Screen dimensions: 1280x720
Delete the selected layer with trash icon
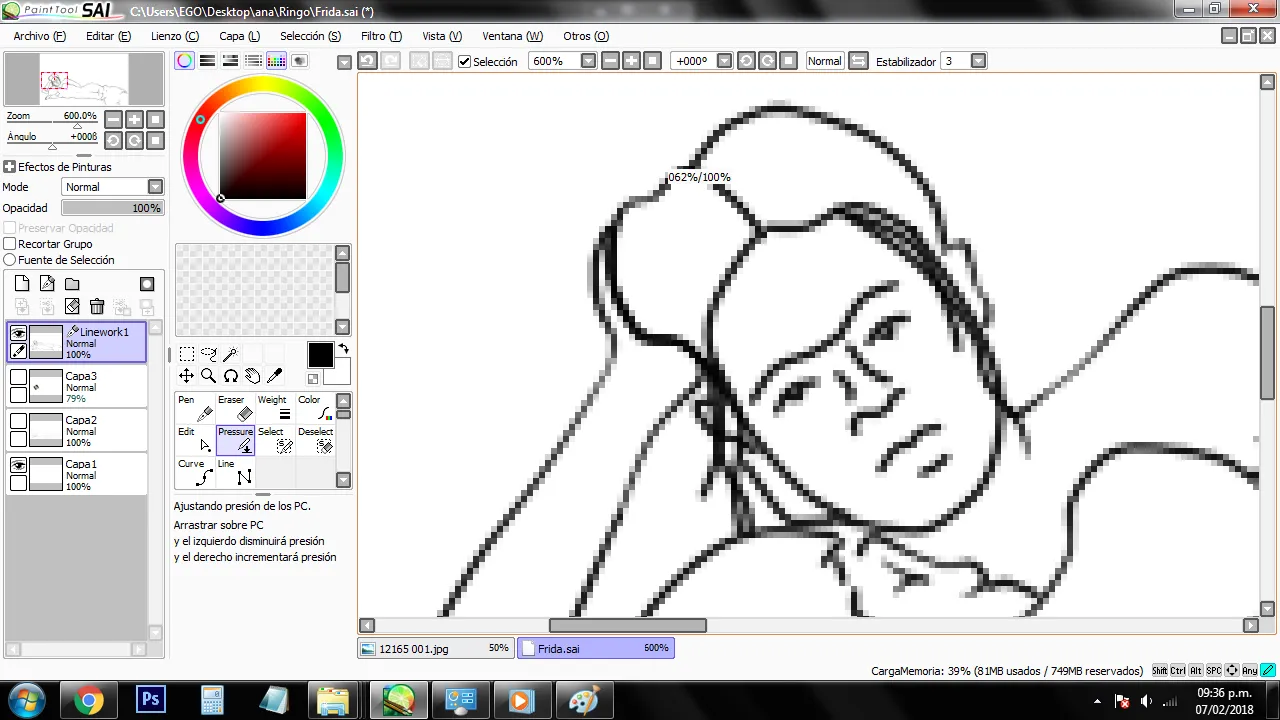pyautogui.click(x=97, y=307)
